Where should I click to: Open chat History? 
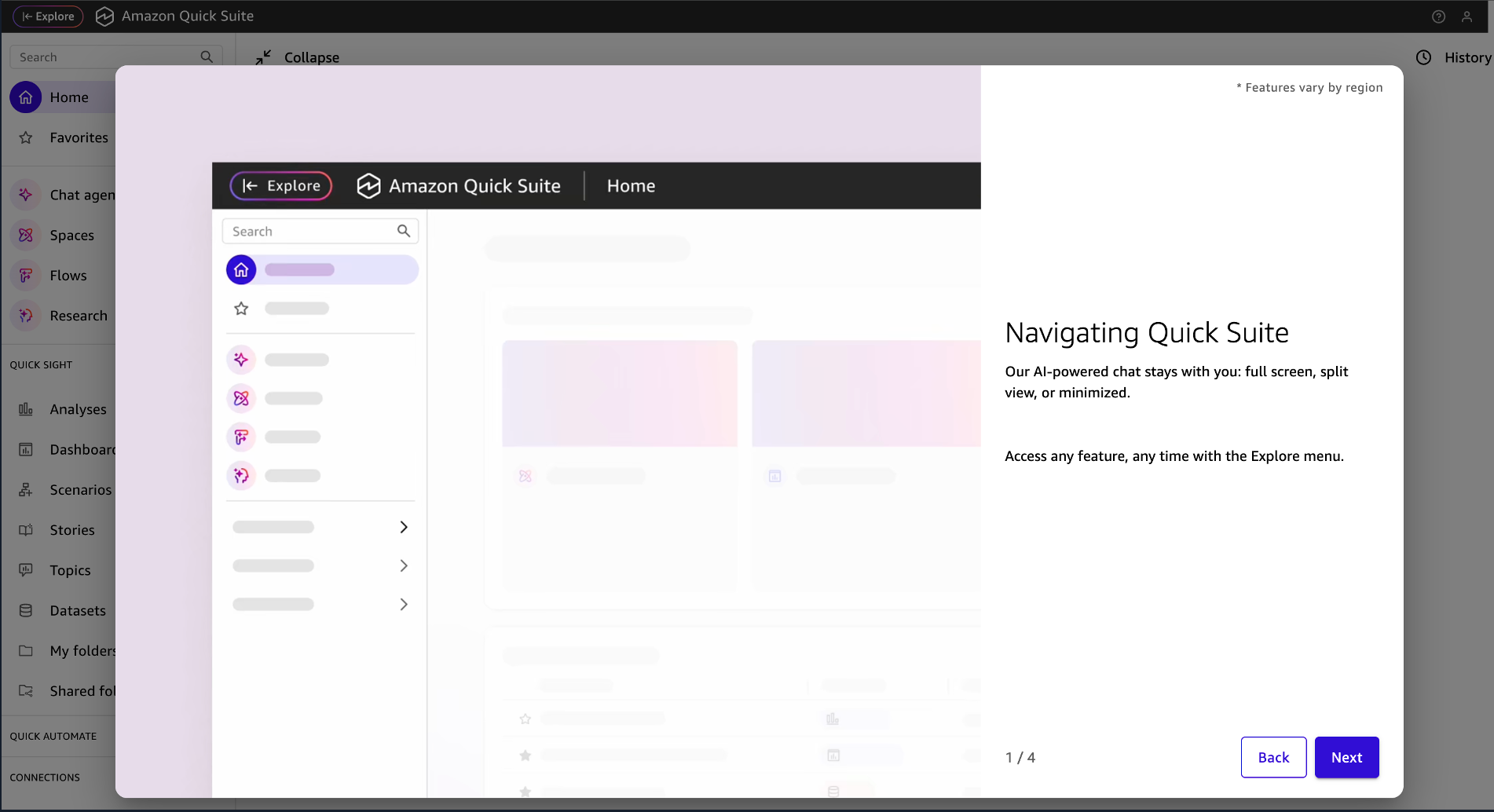click(1454, 57)
